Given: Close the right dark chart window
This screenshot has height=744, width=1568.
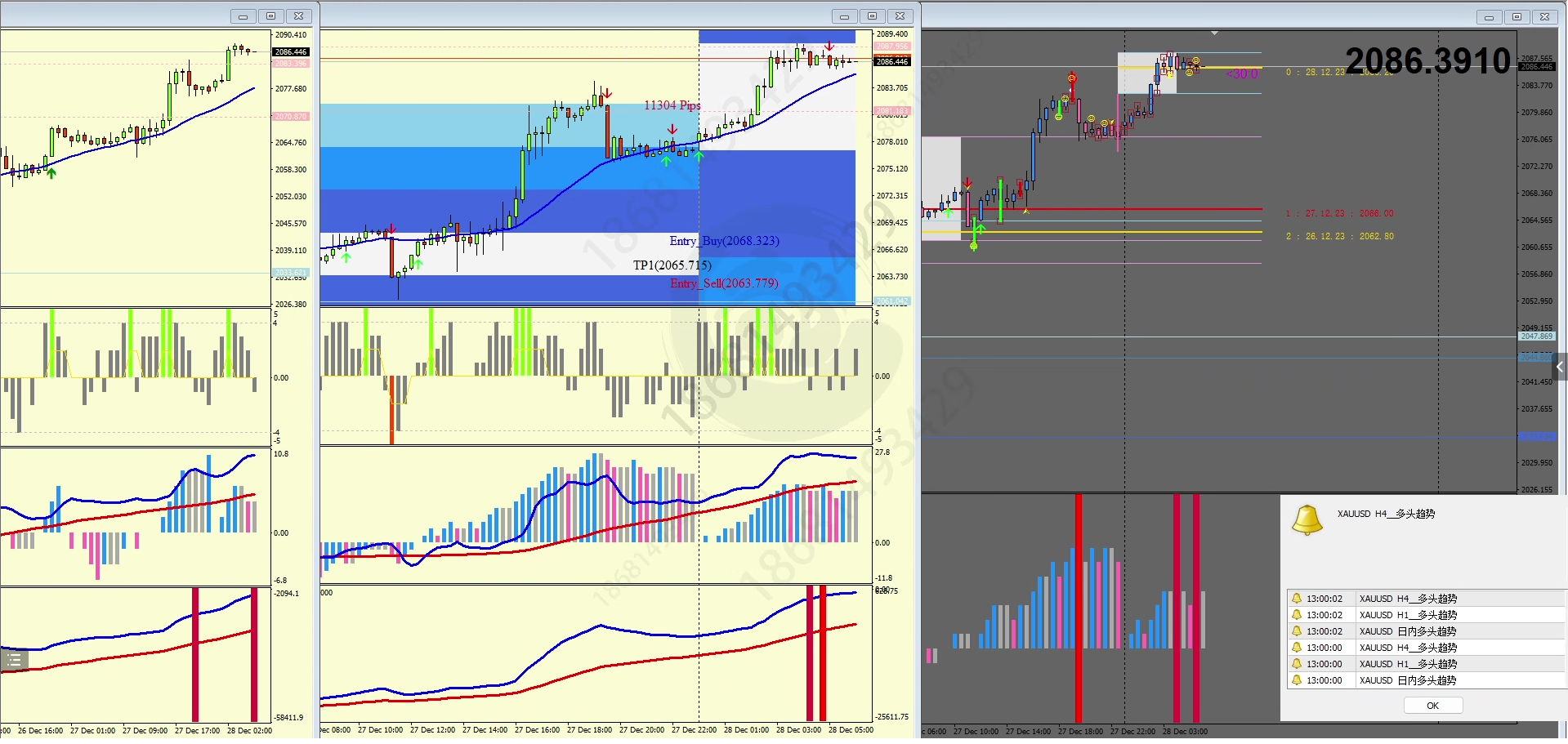Looking at the screenshot, I should (x=1544, y=17).
